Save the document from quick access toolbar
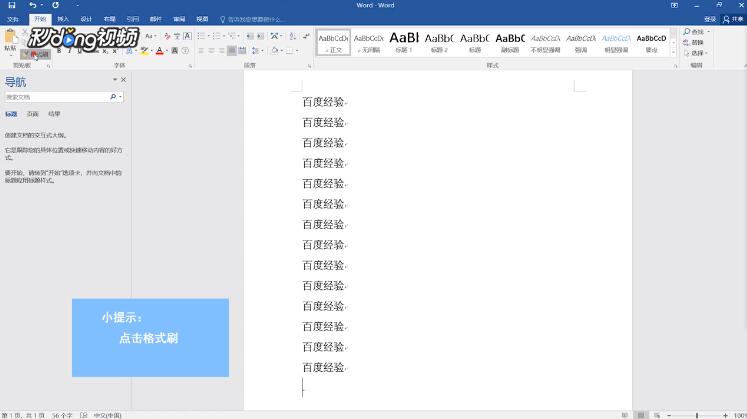This screenshot has height=419, width=747. (x=12, y=5)
